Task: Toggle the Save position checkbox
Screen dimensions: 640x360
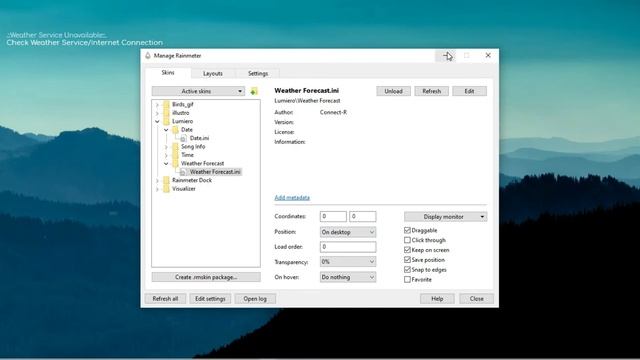Action: tap(407, 260)
